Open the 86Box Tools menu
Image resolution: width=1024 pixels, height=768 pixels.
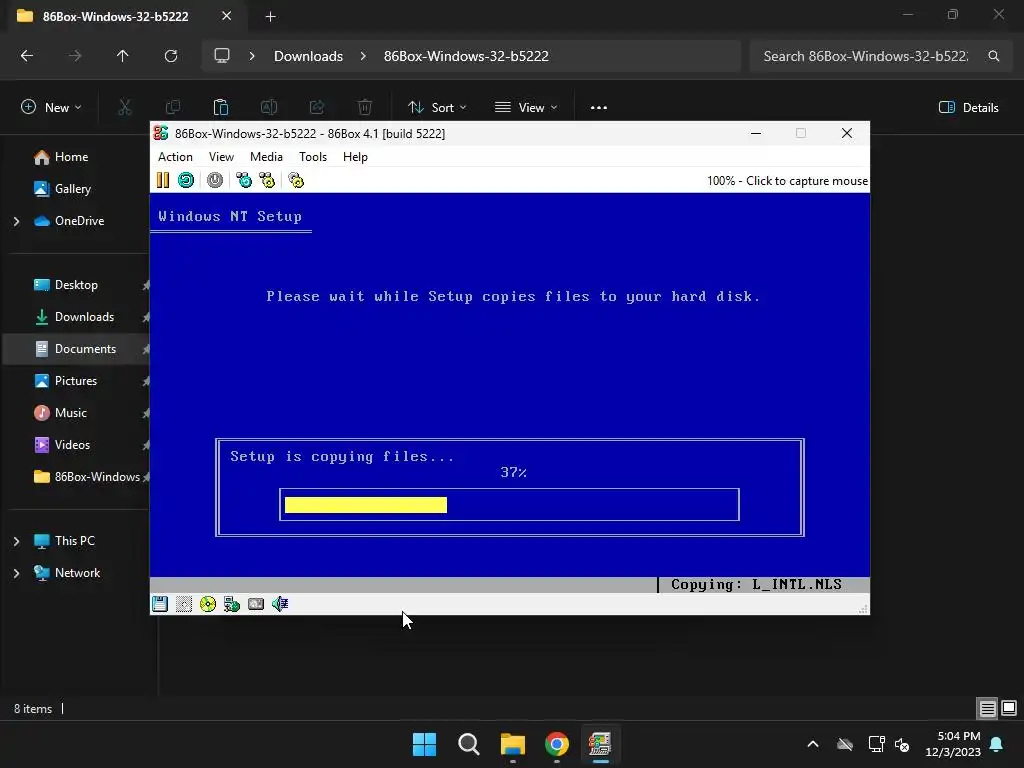[313, 157]
